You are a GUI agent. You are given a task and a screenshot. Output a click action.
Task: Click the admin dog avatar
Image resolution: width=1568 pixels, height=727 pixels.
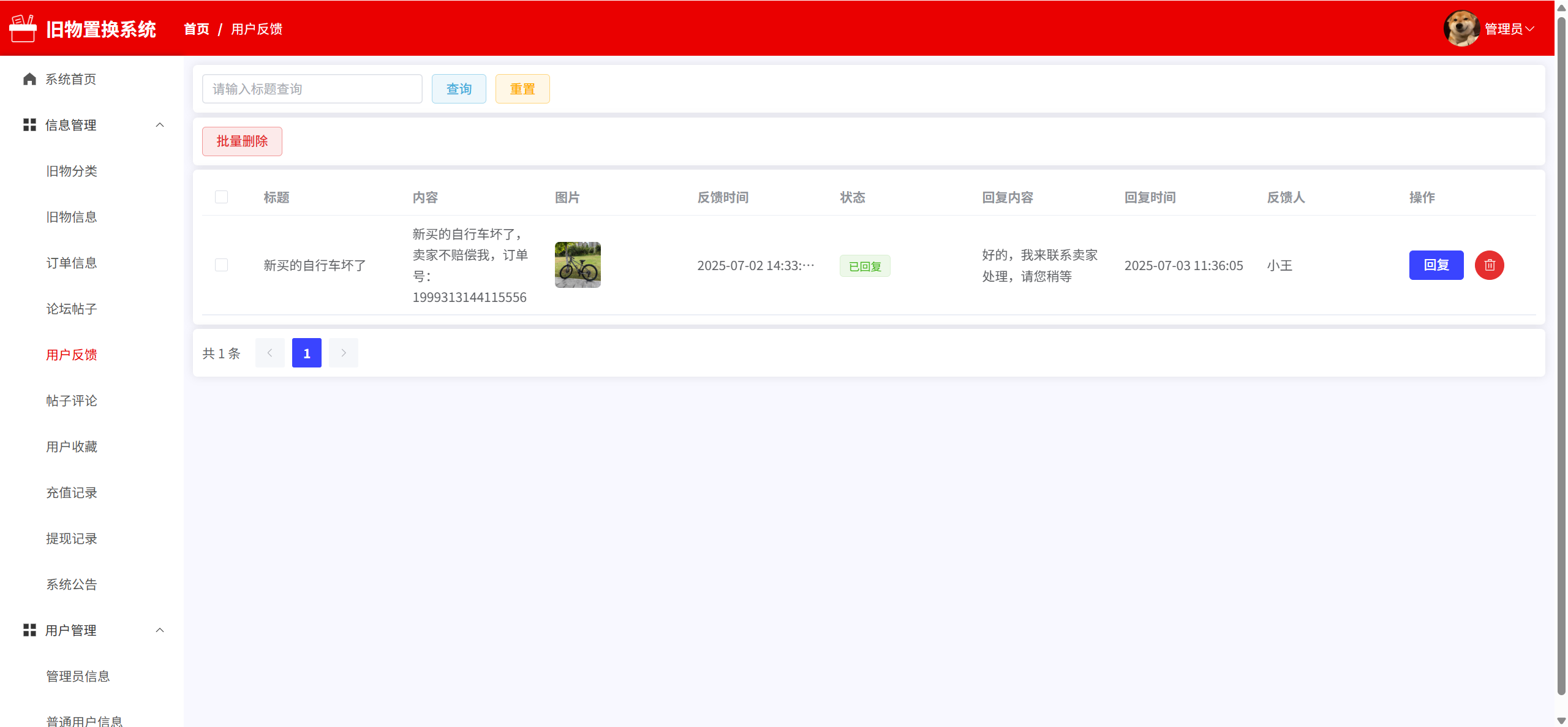[1461, 28]
